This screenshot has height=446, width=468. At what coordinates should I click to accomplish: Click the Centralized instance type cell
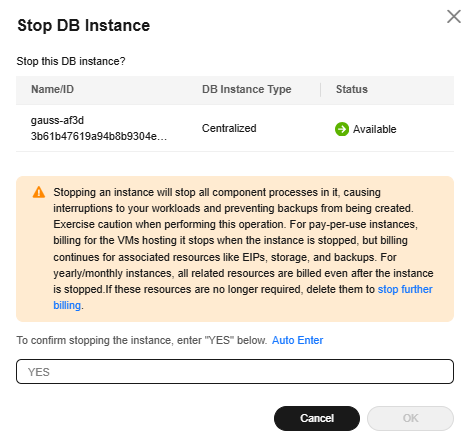point(229,128)
